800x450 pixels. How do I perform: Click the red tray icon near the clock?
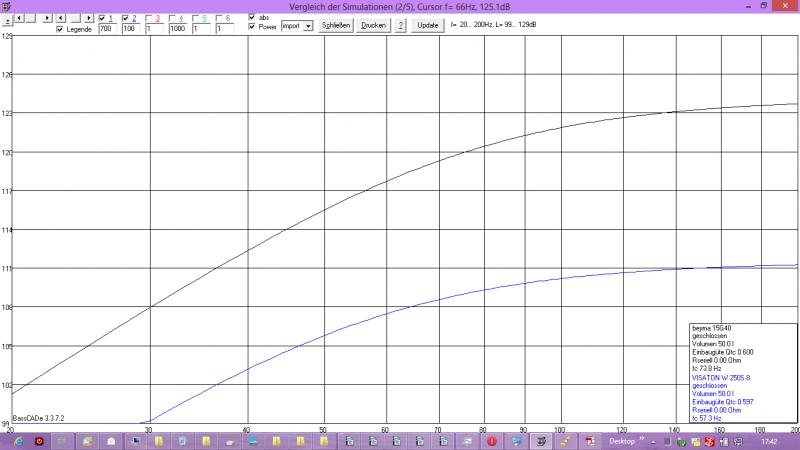click(709, 442)
